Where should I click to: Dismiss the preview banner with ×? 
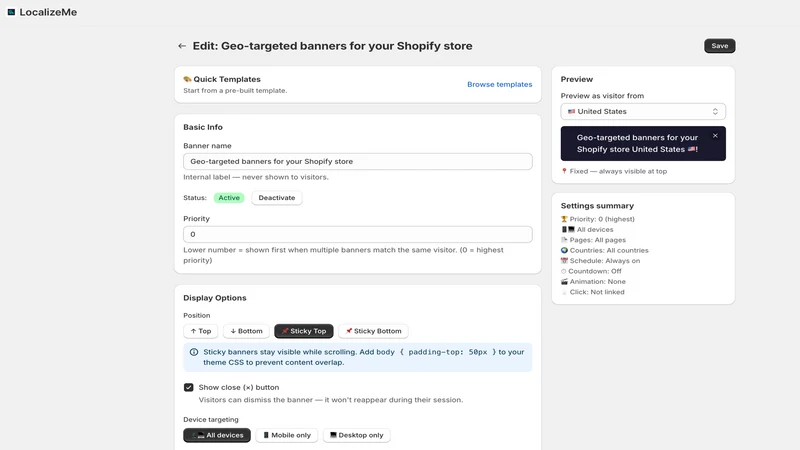(x=715, y=136)
